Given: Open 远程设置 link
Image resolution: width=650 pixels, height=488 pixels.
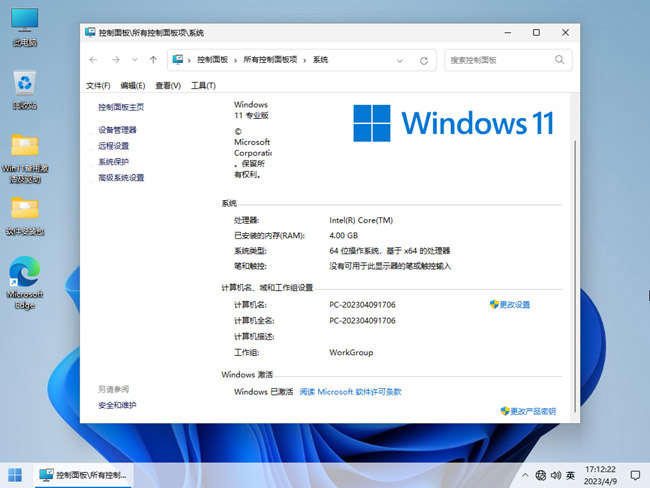Looking at the screenshot, I should pos(114,146).
